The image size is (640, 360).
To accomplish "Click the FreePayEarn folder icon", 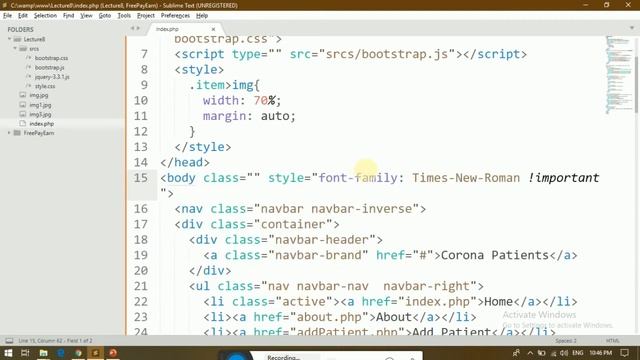I will coord(17,133).
